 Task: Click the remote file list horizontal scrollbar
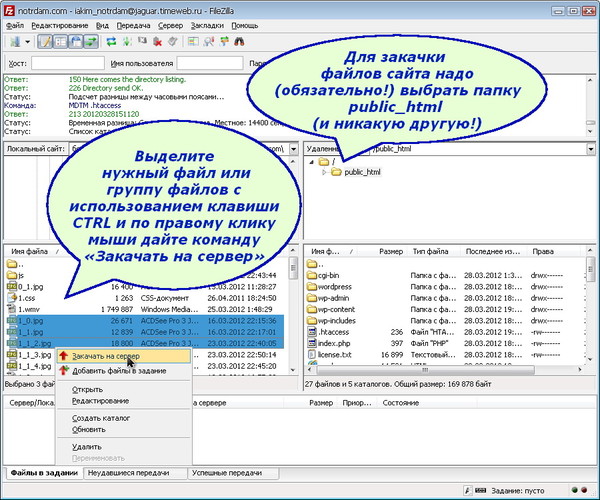coord(425,370)
